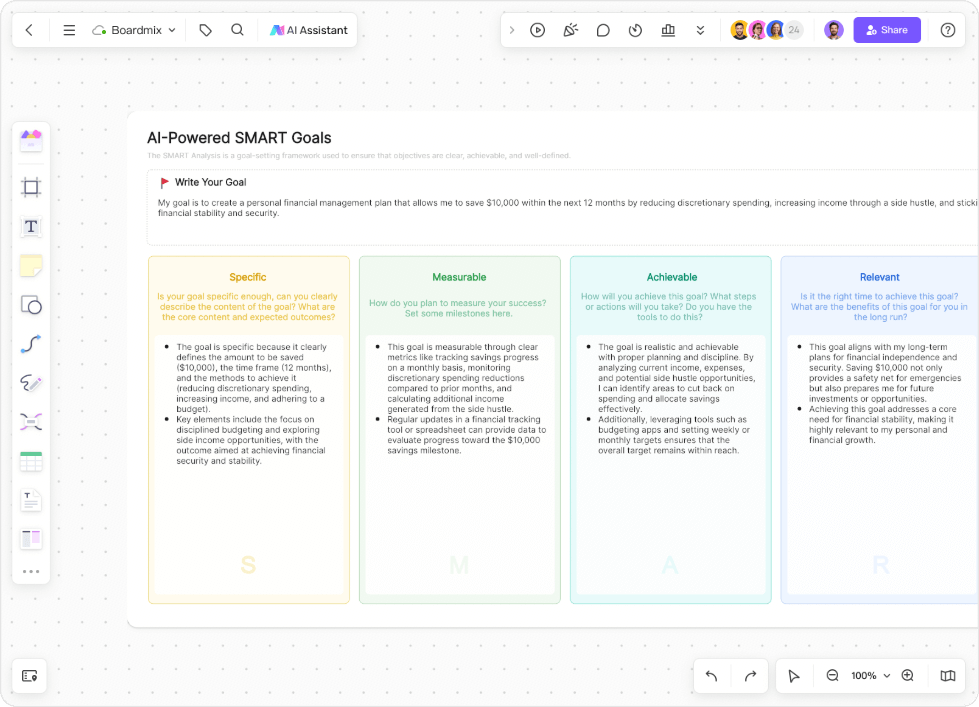Open the comments bubble icon
The height and width of the screenshot is (707, 979).
603,30
